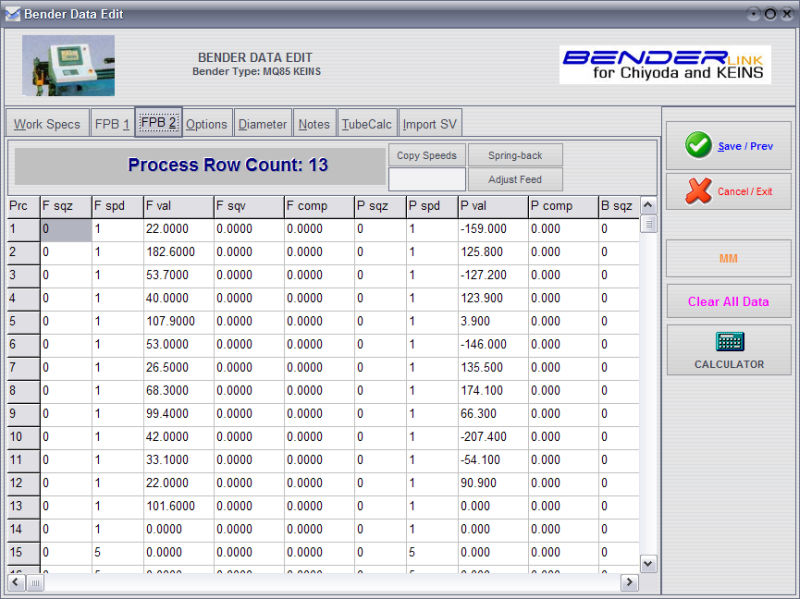Toggle the MM units button
Screen dimensions: 800x599
[x=728, y=258]
